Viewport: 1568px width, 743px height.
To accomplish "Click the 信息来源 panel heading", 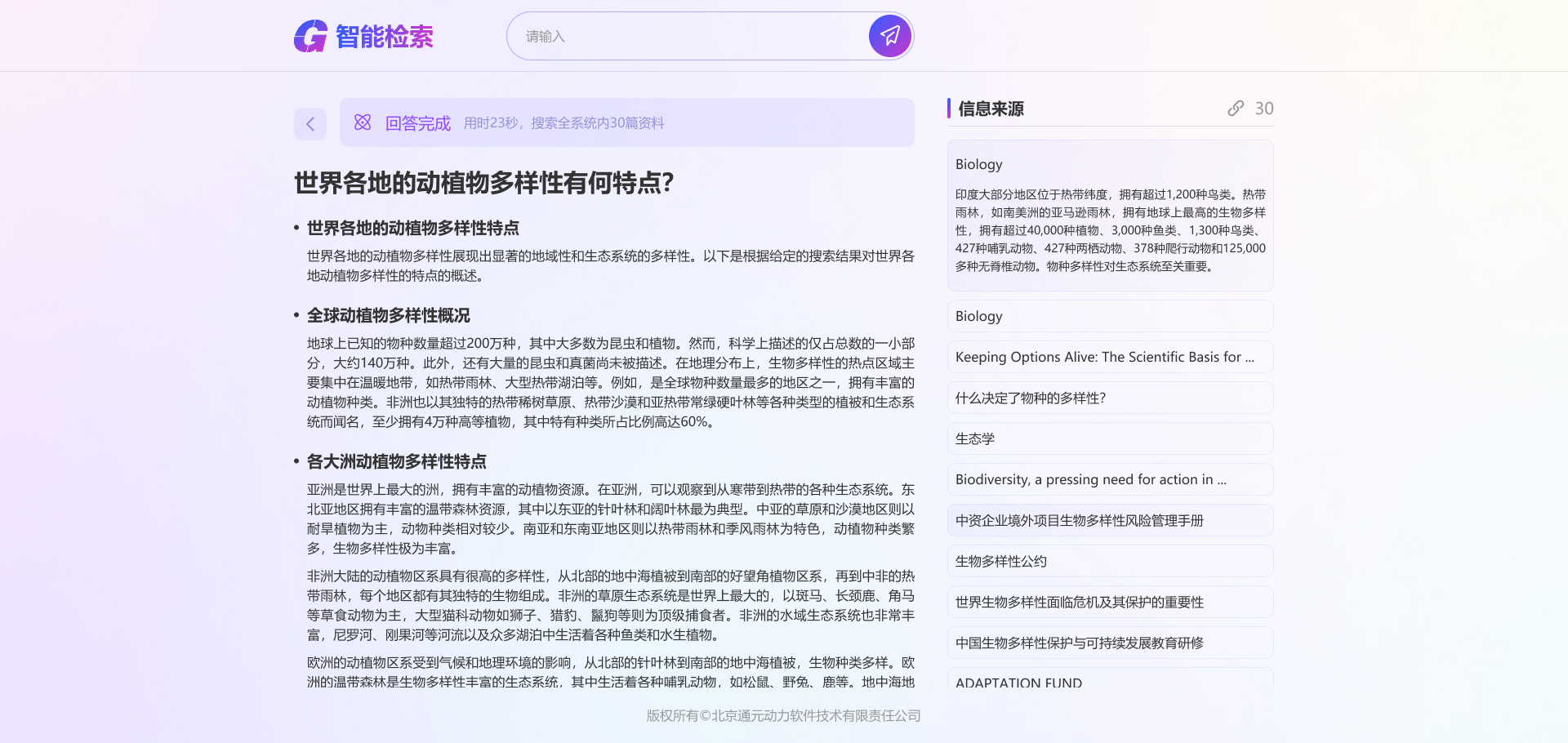I will (x=991, y=109).
